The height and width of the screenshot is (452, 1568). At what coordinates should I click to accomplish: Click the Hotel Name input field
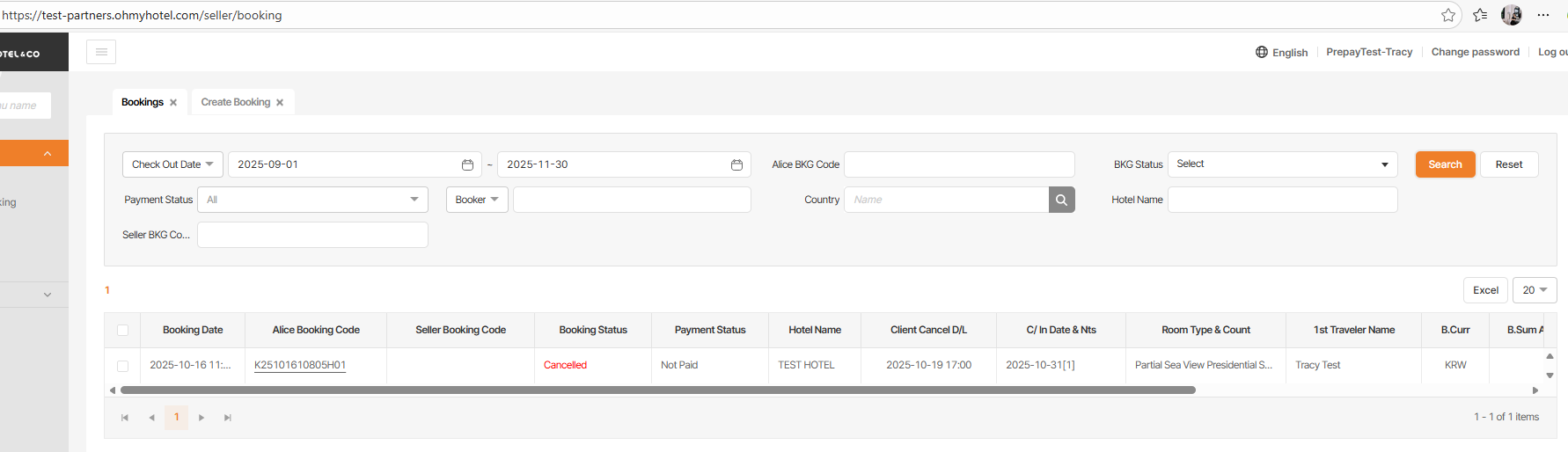click(1282, 200)
